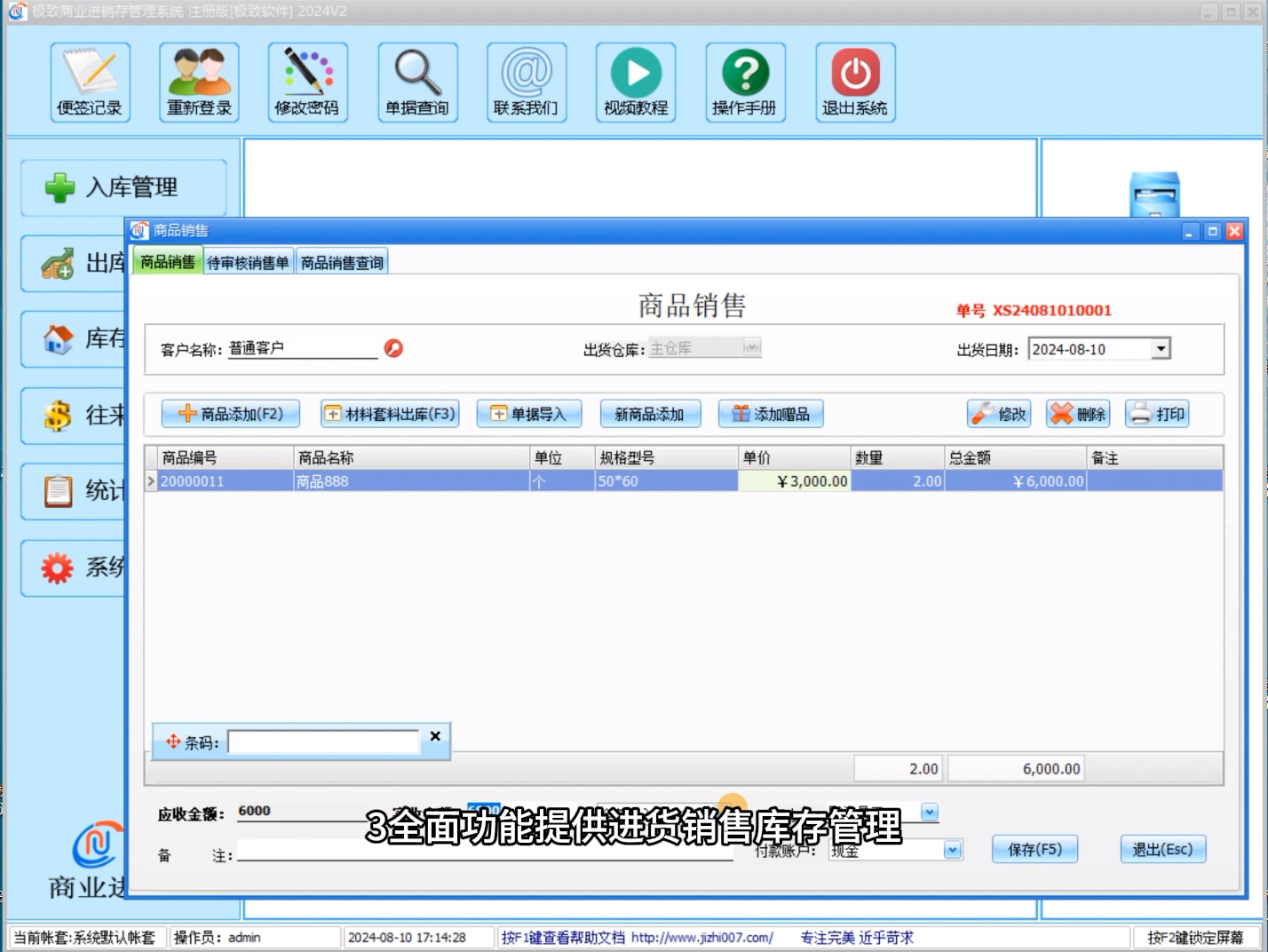
Task: Click the 联系我们 contact icon
Action: [x=527, y=82]
